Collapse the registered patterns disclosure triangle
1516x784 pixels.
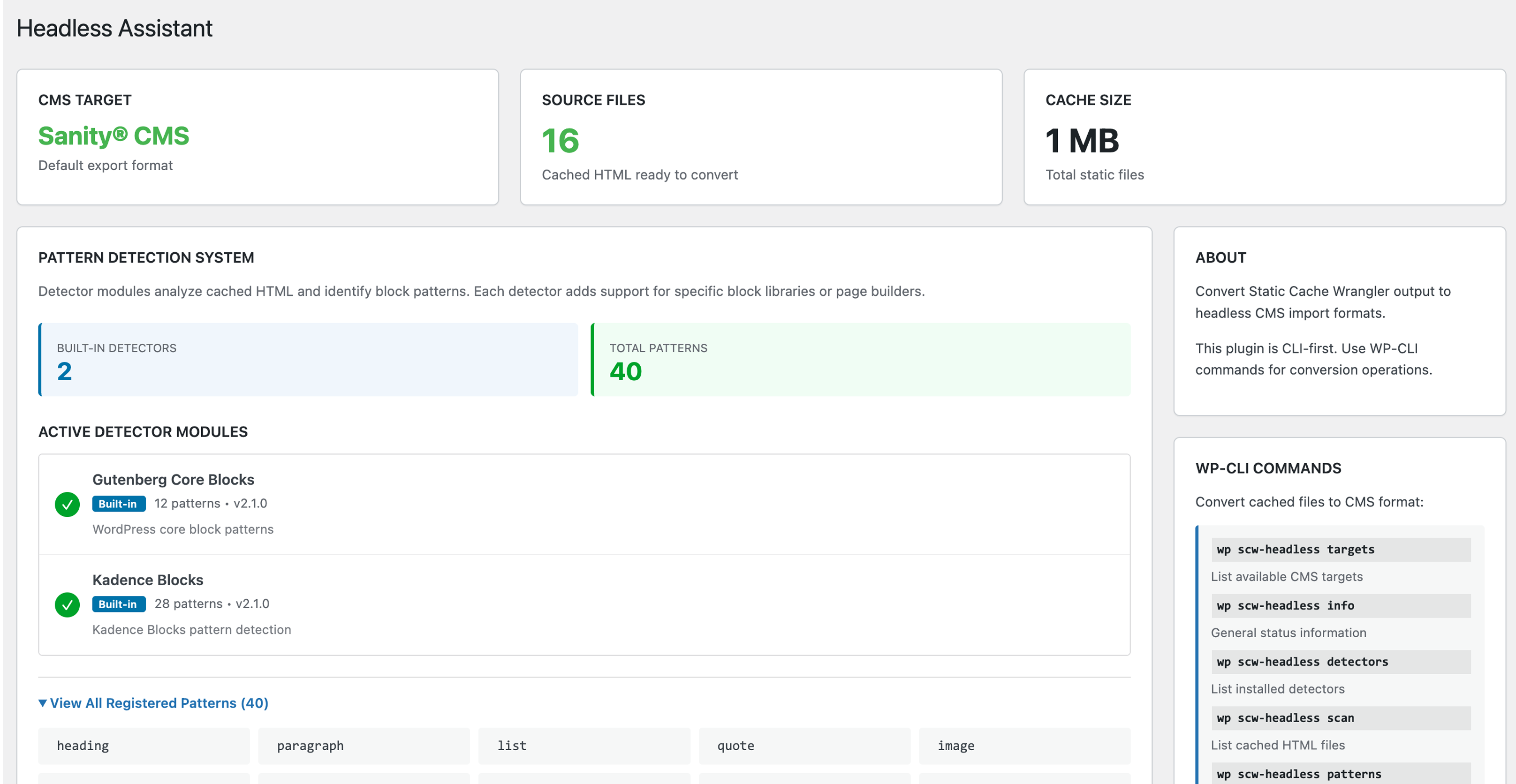tap(42, 702)
